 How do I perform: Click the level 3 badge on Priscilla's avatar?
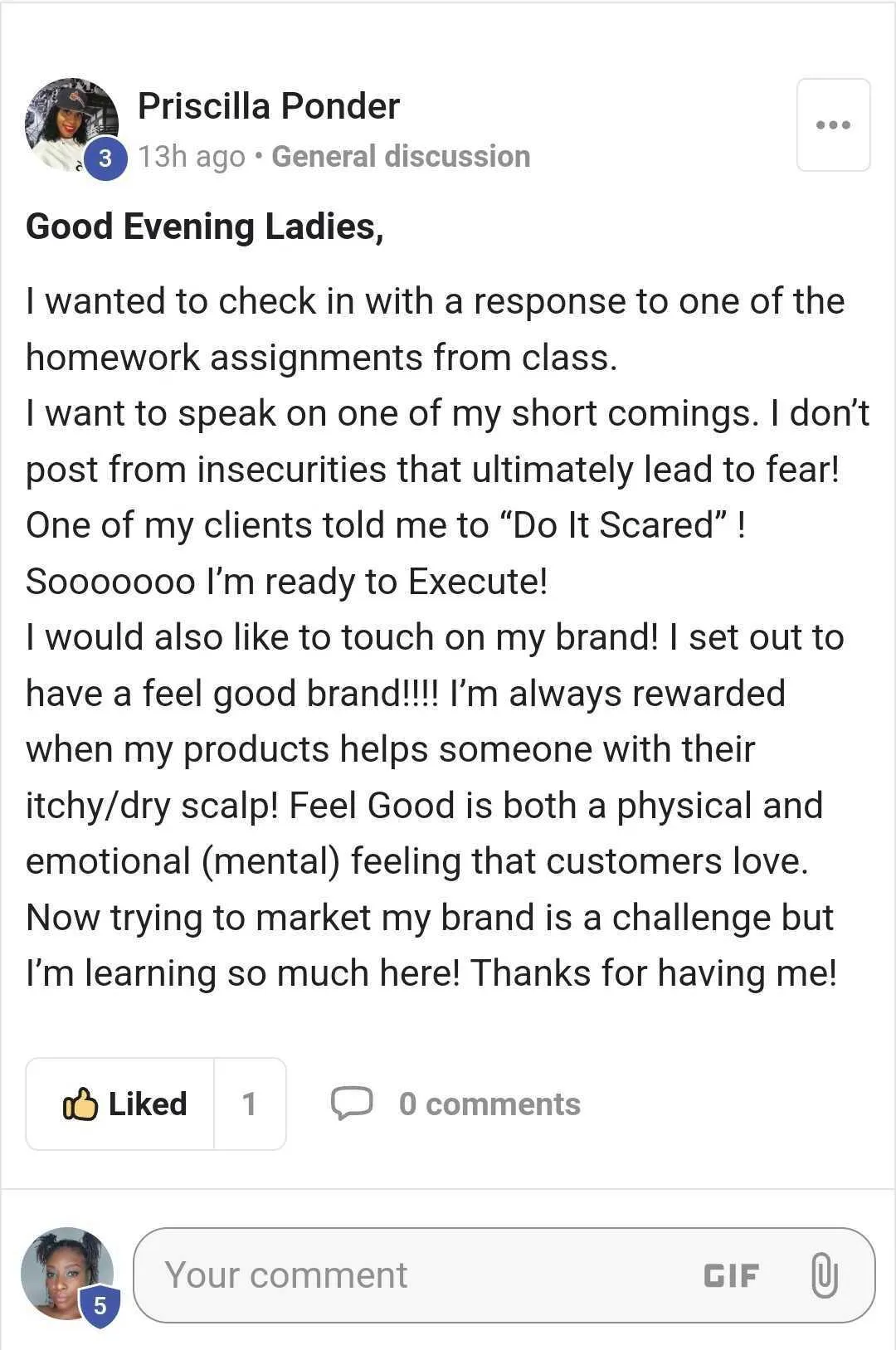pos(105,158)
